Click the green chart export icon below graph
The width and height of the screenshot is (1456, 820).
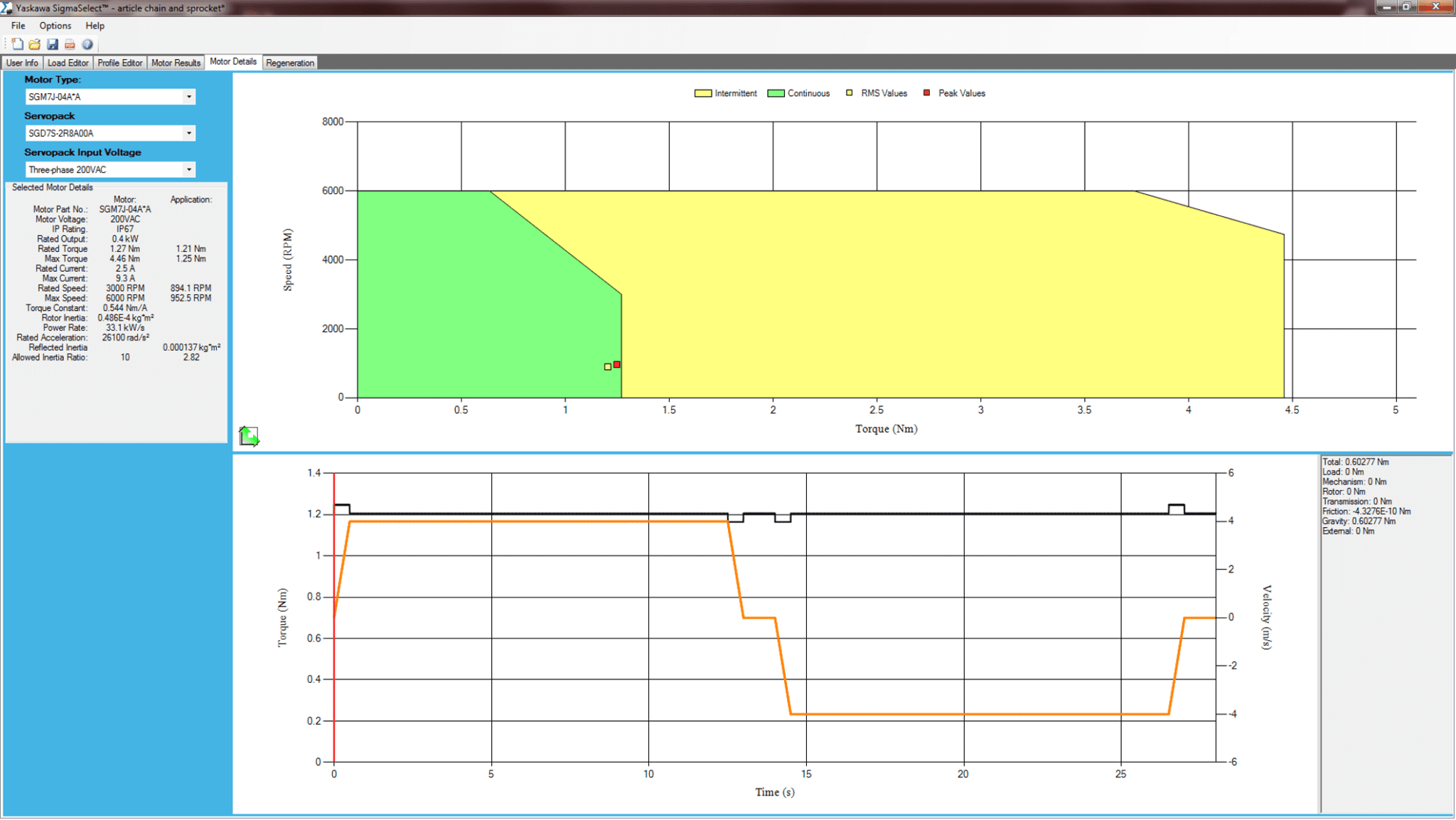click(249, 436)
